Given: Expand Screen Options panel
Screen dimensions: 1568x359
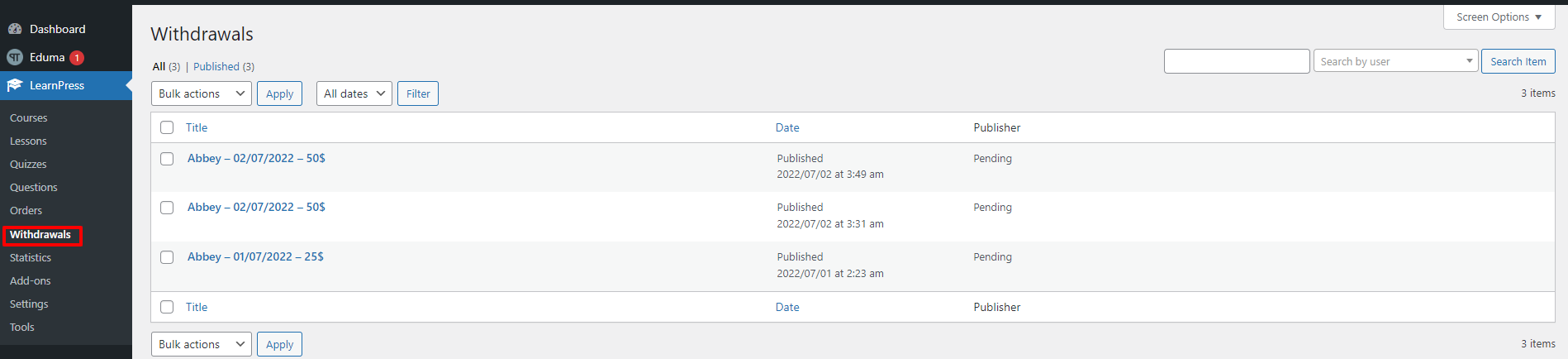Looking at the screenshot, I should click(1499, 17).
